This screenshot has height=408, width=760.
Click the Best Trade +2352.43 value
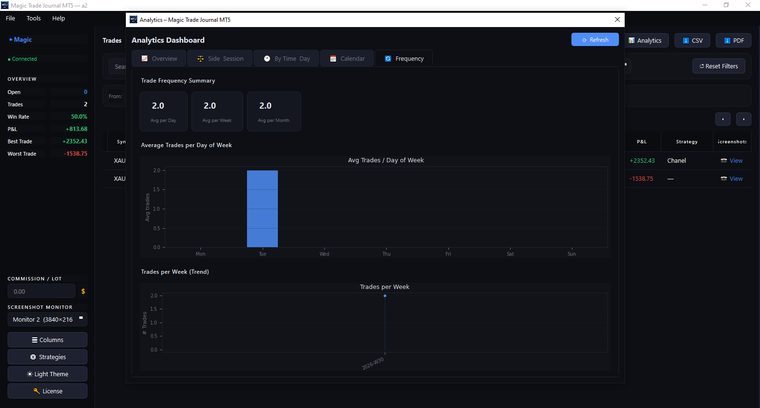pyautogui.click(x=75, y=141)
